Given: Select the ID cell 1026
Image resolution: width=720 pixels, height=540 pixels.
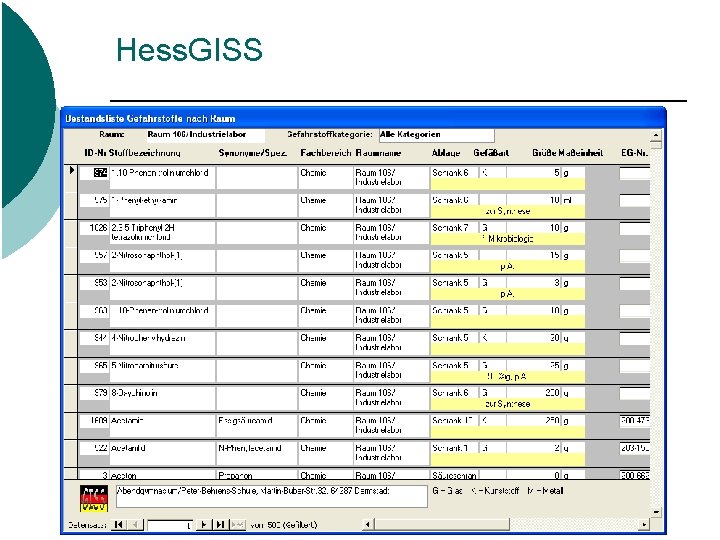Looking at the screenshot, I should pyautogui.click(x=94, y=228).
